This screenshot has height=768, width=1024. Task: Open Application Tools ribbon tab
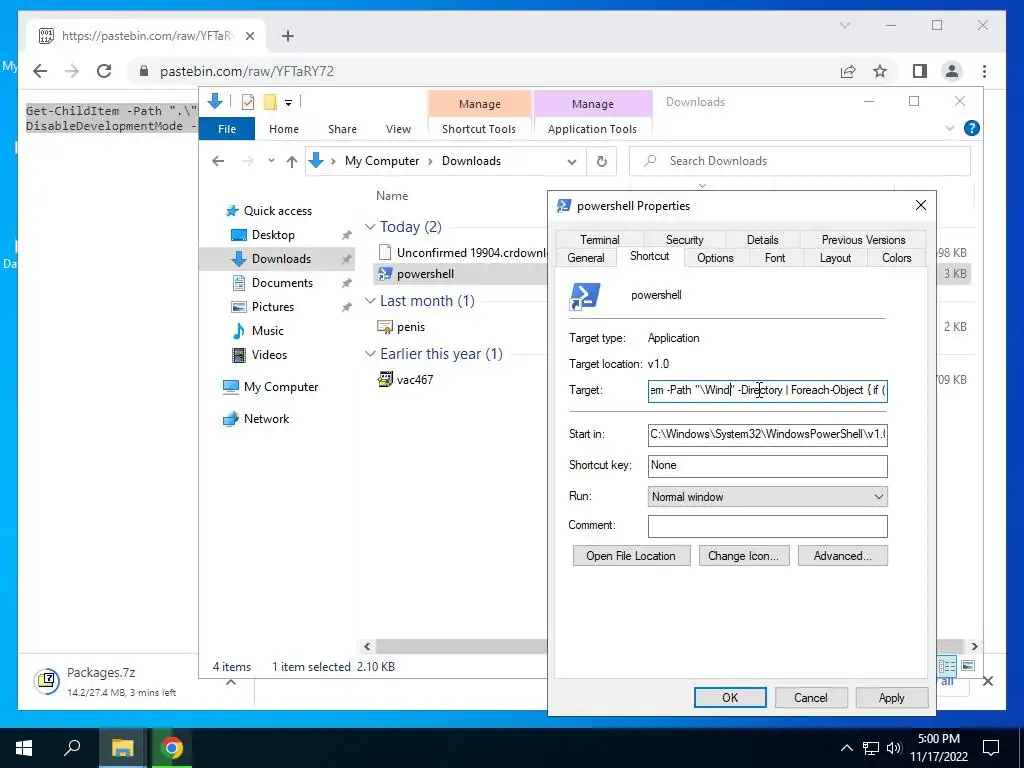click(592, 129)
